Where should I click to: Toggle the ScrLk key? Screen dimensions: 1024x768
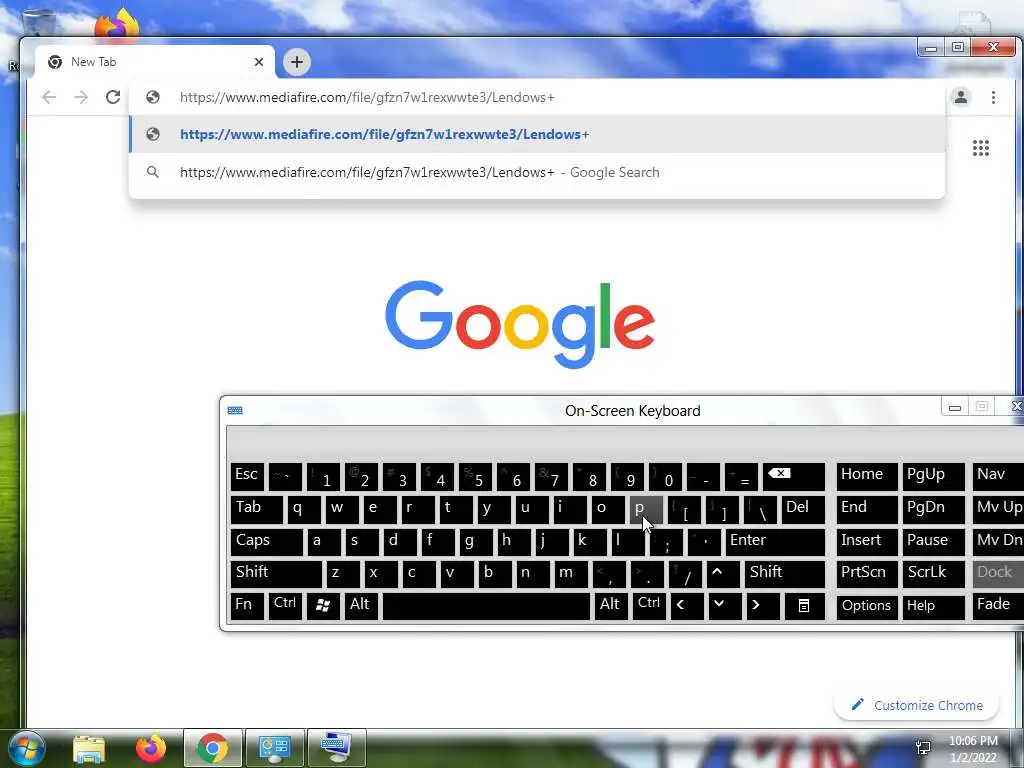click(933, 573)
